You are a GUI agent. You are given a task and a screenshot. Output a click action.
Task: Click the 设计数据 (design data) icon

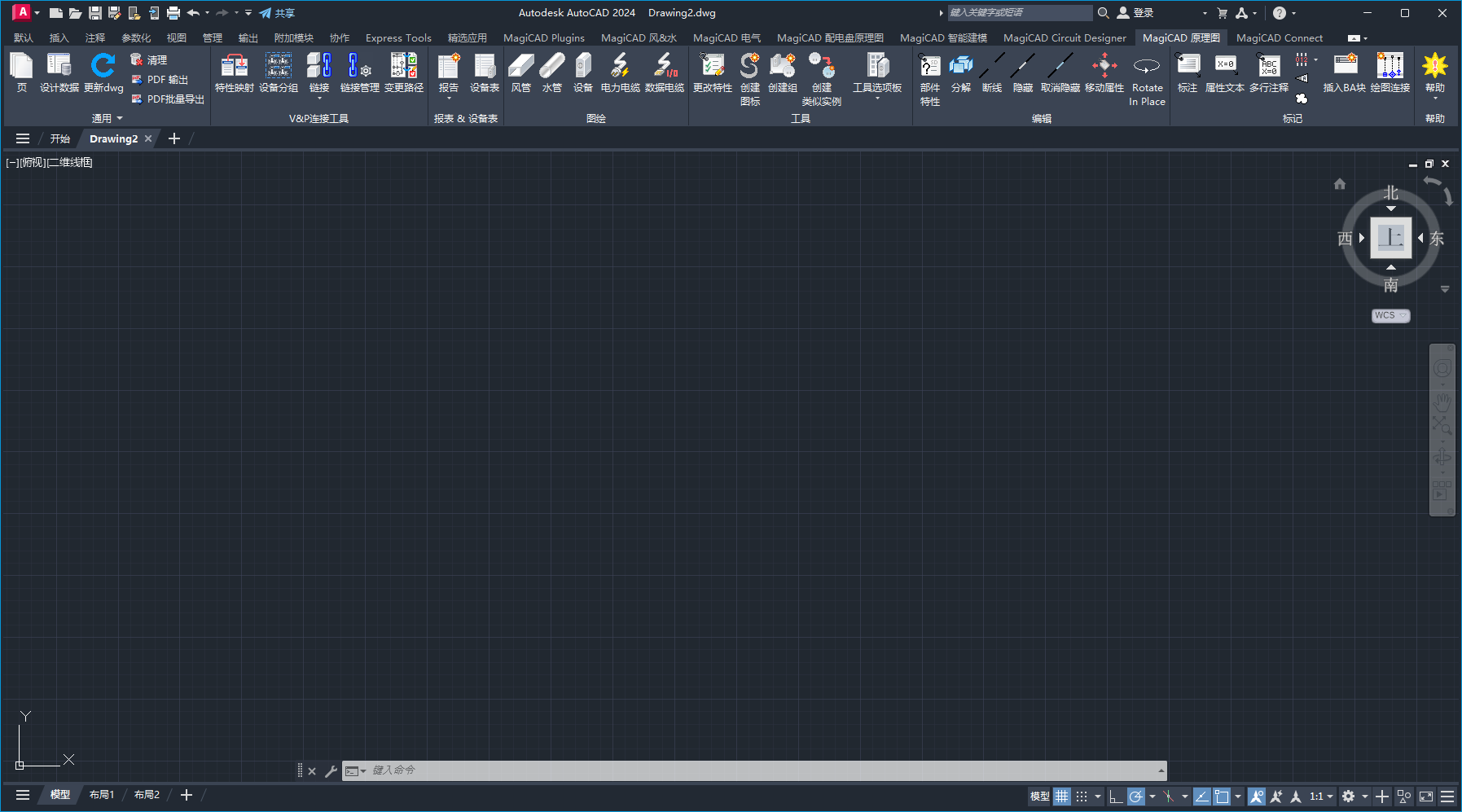point(59,72)
